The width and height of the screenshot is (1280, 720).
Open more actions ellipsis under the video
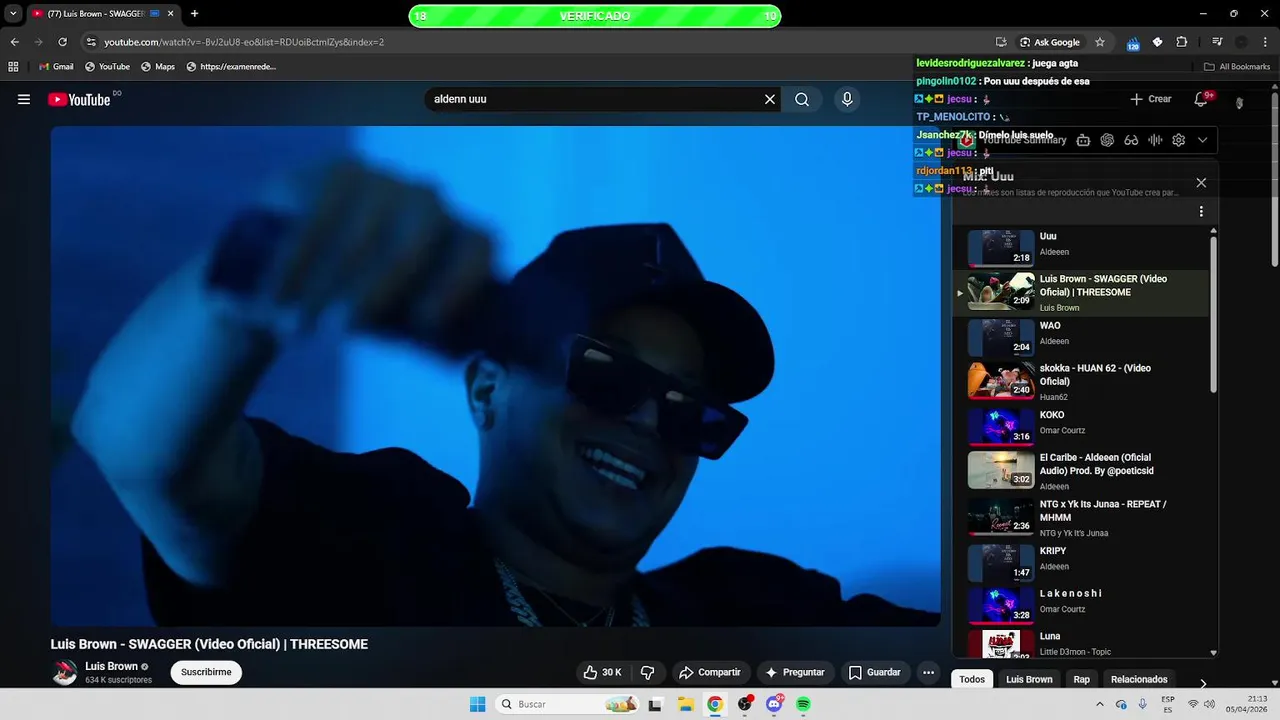(x=928, y=672)
